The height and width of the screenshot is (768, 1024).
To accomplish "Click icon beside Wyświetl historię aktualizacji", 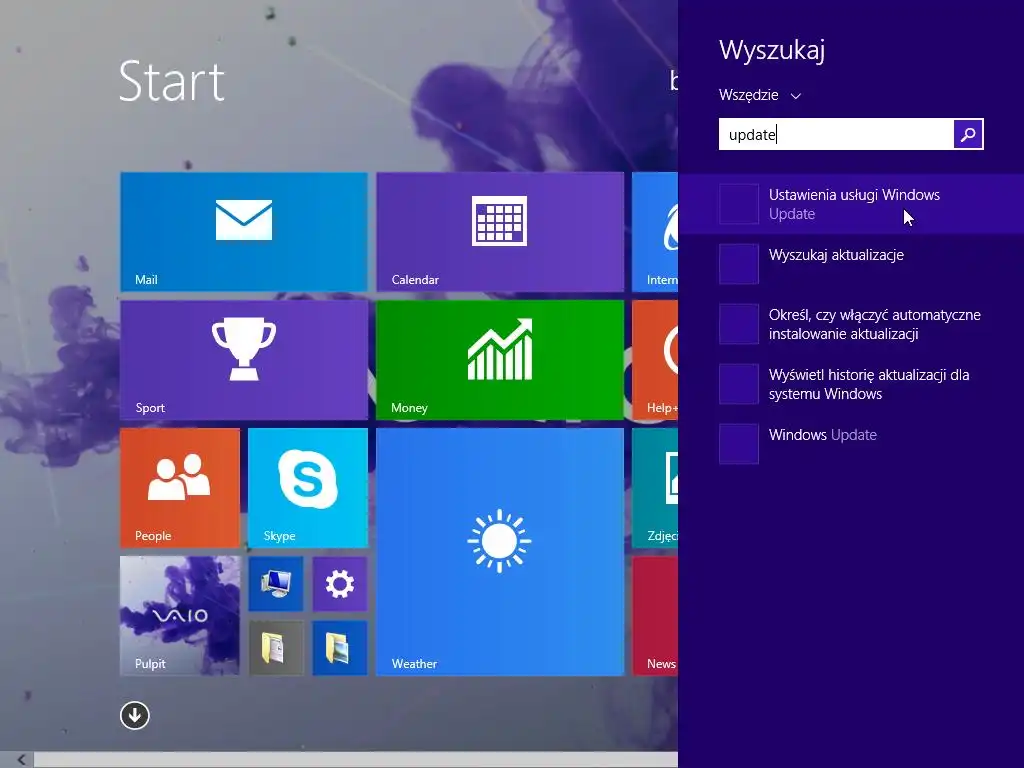I will (739, 384).
